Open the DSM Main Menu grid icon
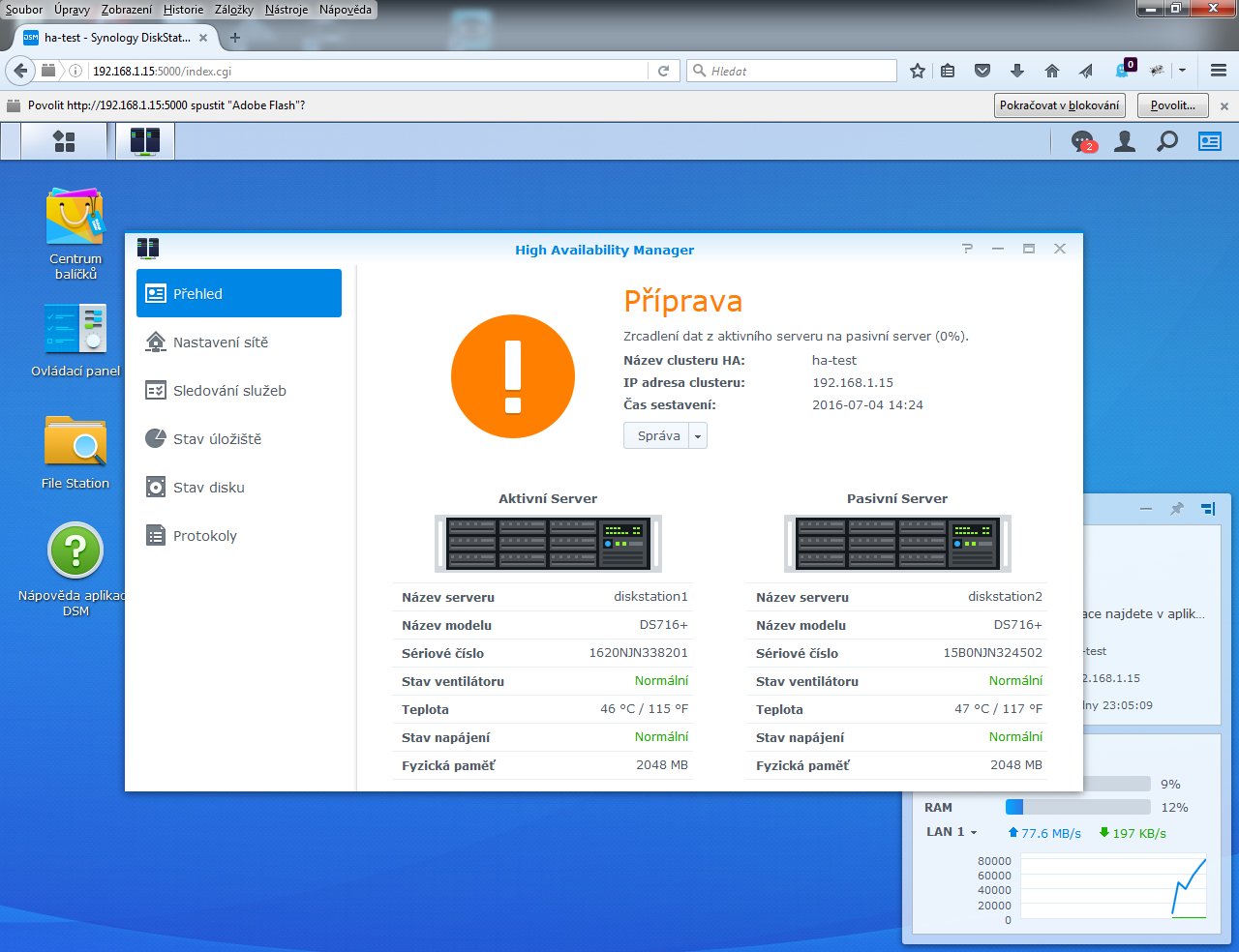This screenshot has height=952, width=1239. click(x=64, y=141)
